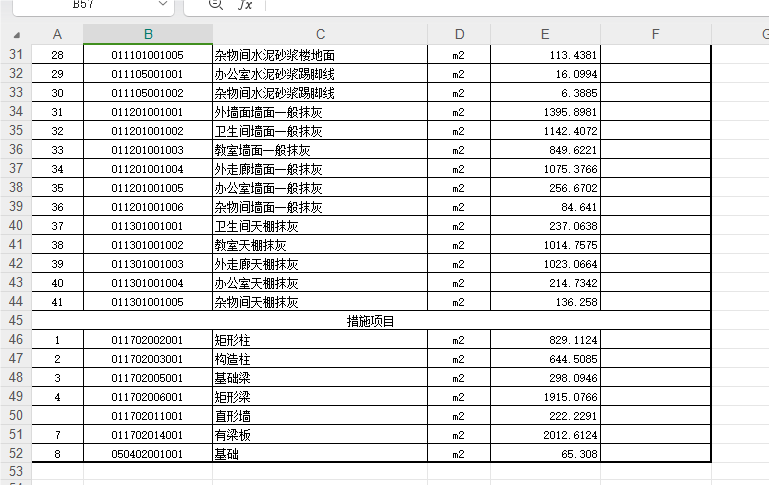The image size is (769, 485).
Task: Click cell 构造柱
Action: pos(320,359)
